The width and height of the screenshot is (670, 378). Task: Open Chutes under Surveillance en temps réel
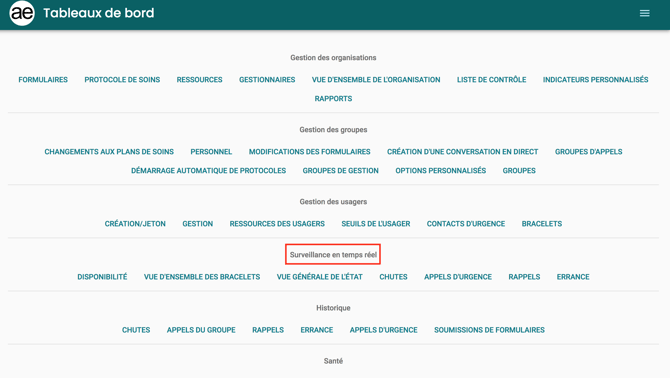[x=393, y=277]
